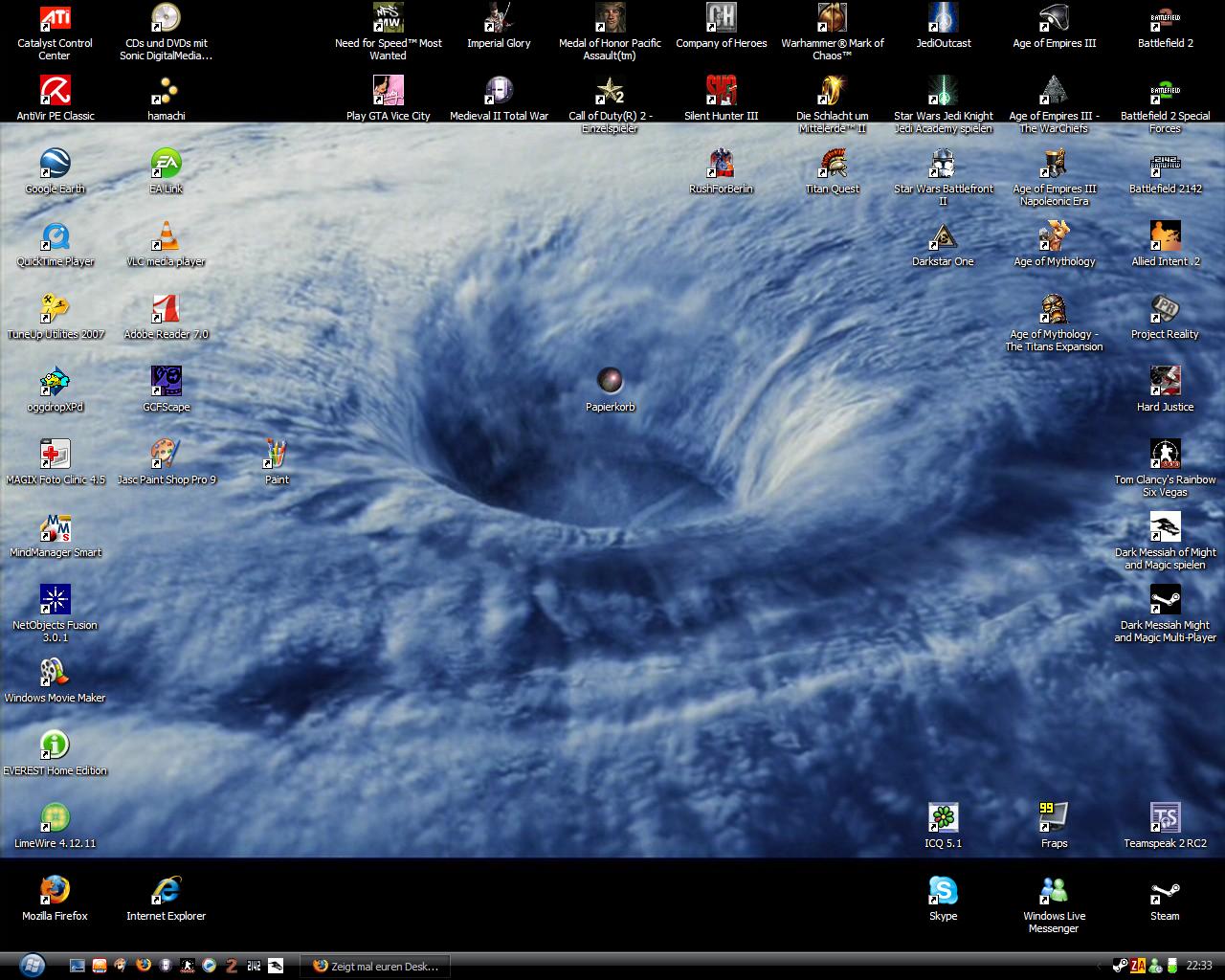This screenshot has height=980, width=1225.
Task: Open the Catalyst Control Center desktop icon
Action: click(55, 18)
